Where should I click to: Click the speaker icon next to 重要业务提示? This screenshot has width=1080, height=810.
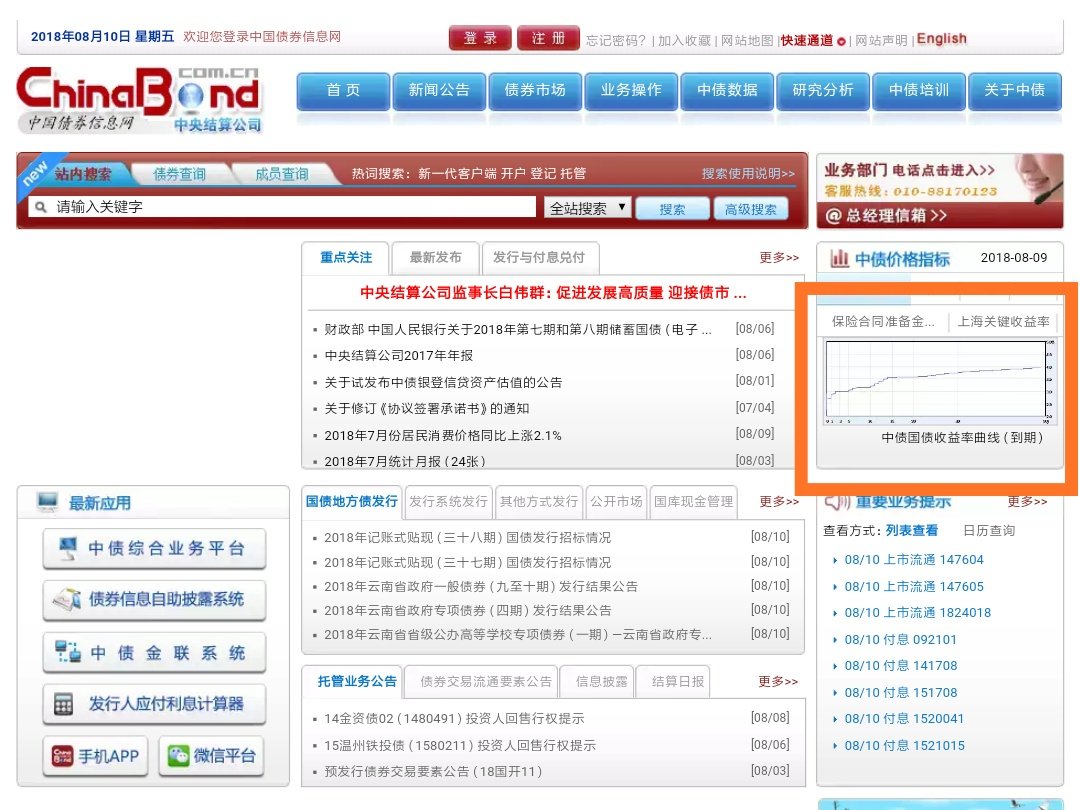pyautogui.click(x=835, y=502)
